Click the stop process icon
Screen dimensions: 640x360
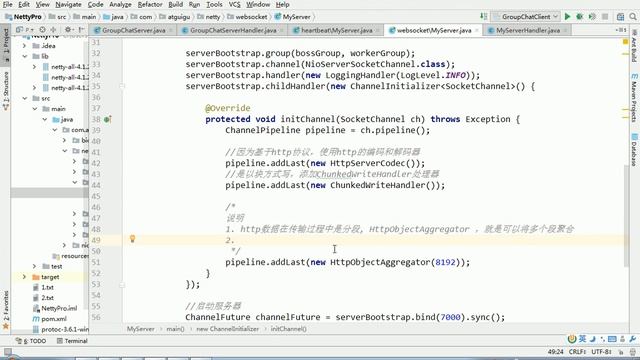click(x=605, y=17)
